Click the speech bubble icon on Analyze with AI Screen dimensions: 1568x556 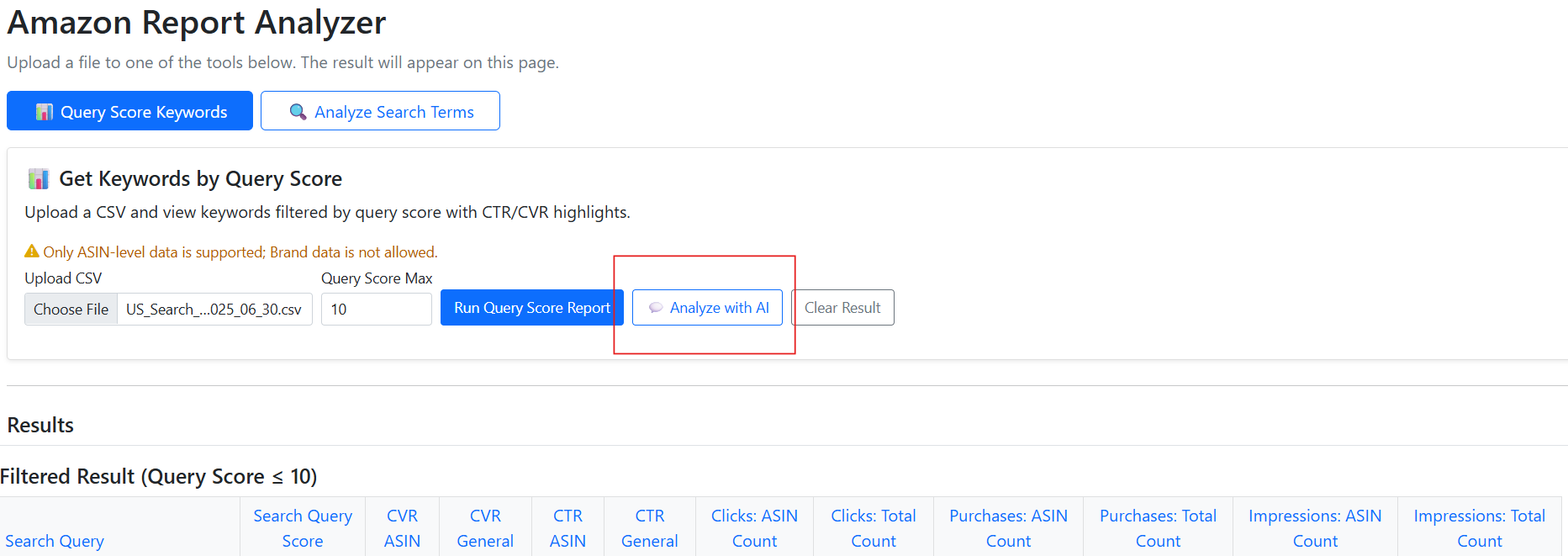click(x=656, y=308)
